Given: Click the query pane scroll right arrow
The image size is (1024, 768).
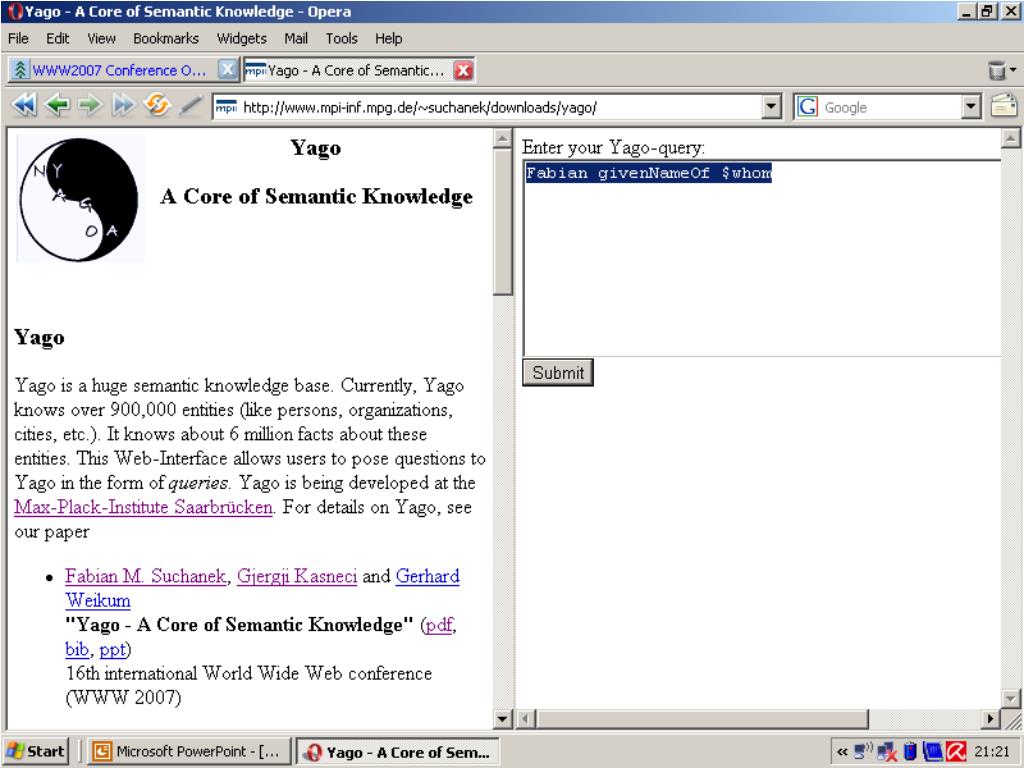Looking at the screenshot, I should pos(991,719).
